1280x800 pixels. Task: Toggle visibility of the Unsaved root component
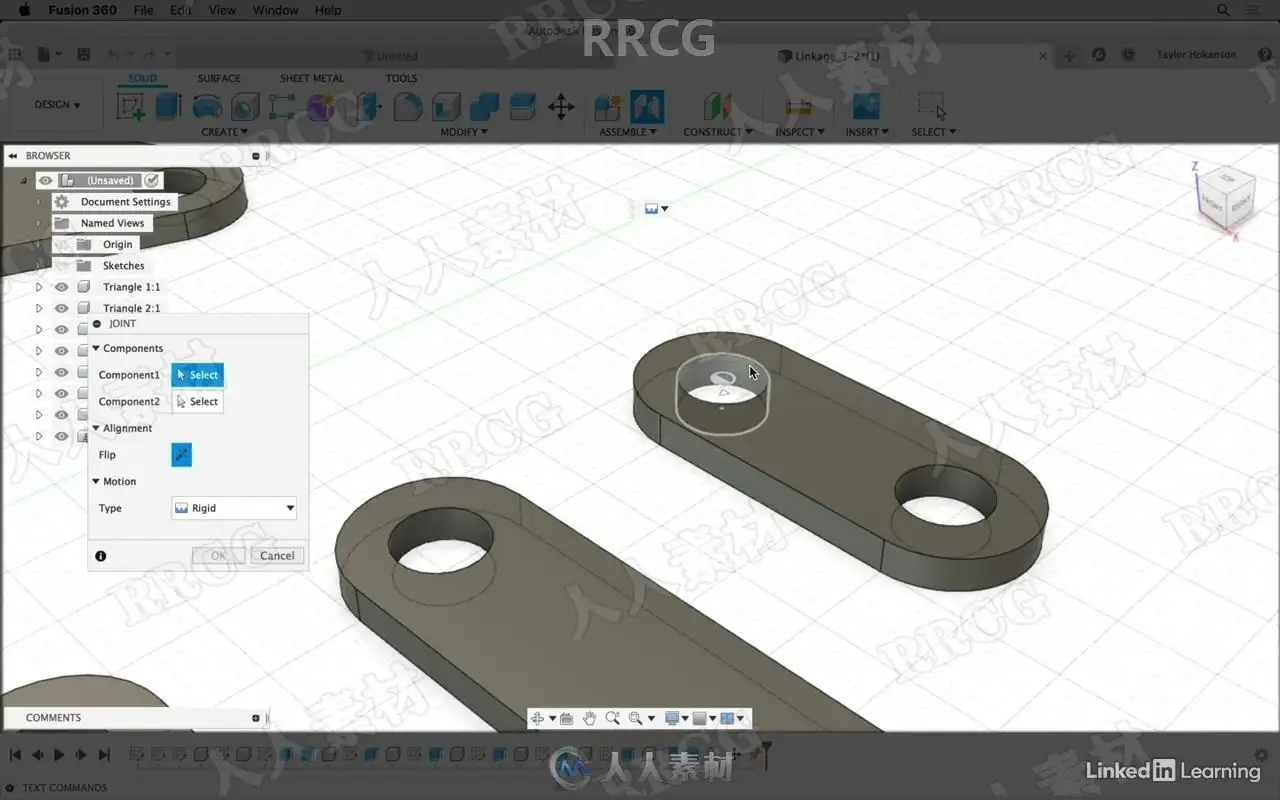46,180
